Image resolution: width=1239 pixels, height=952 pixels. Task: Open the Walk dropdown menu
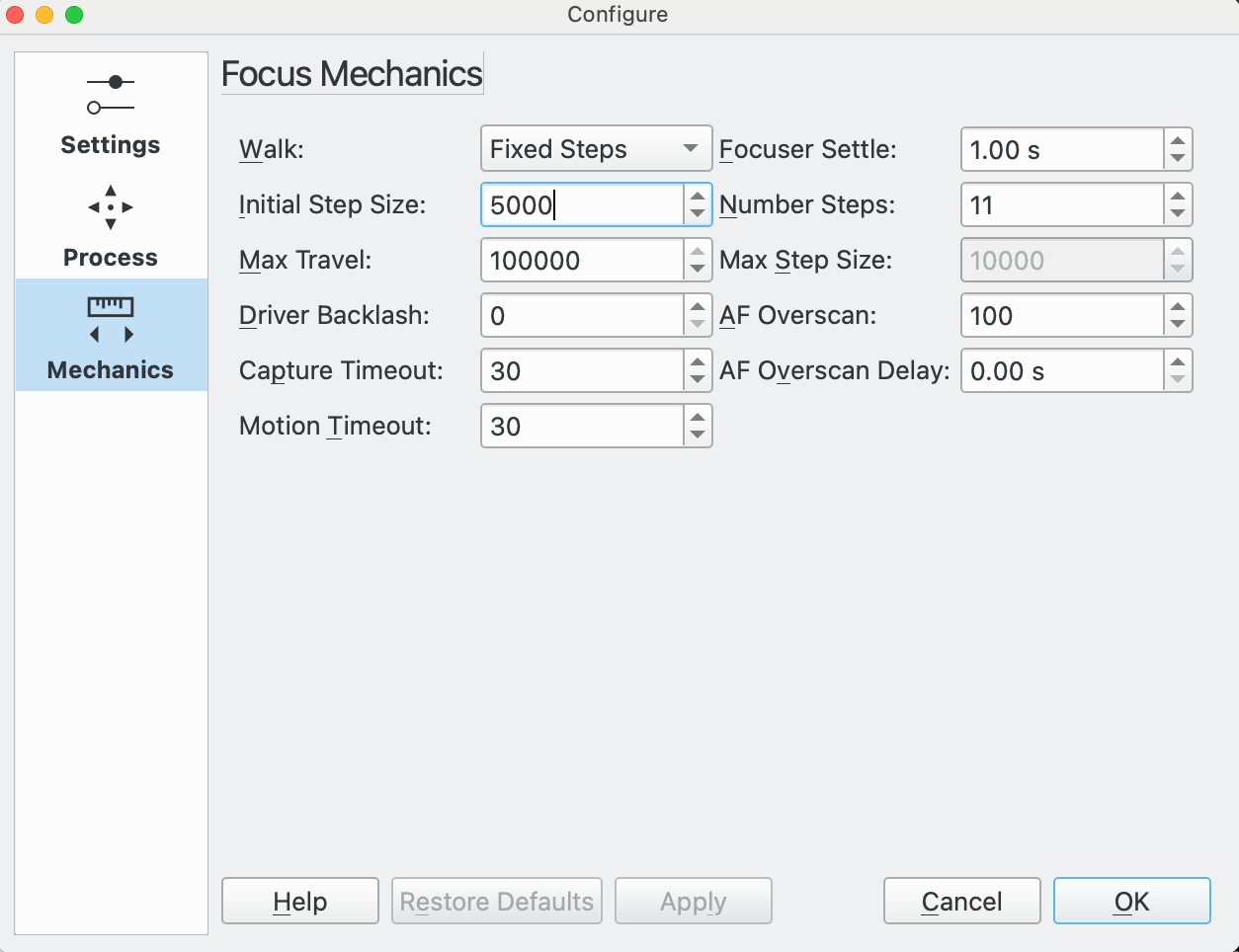(x=596, y=149)
